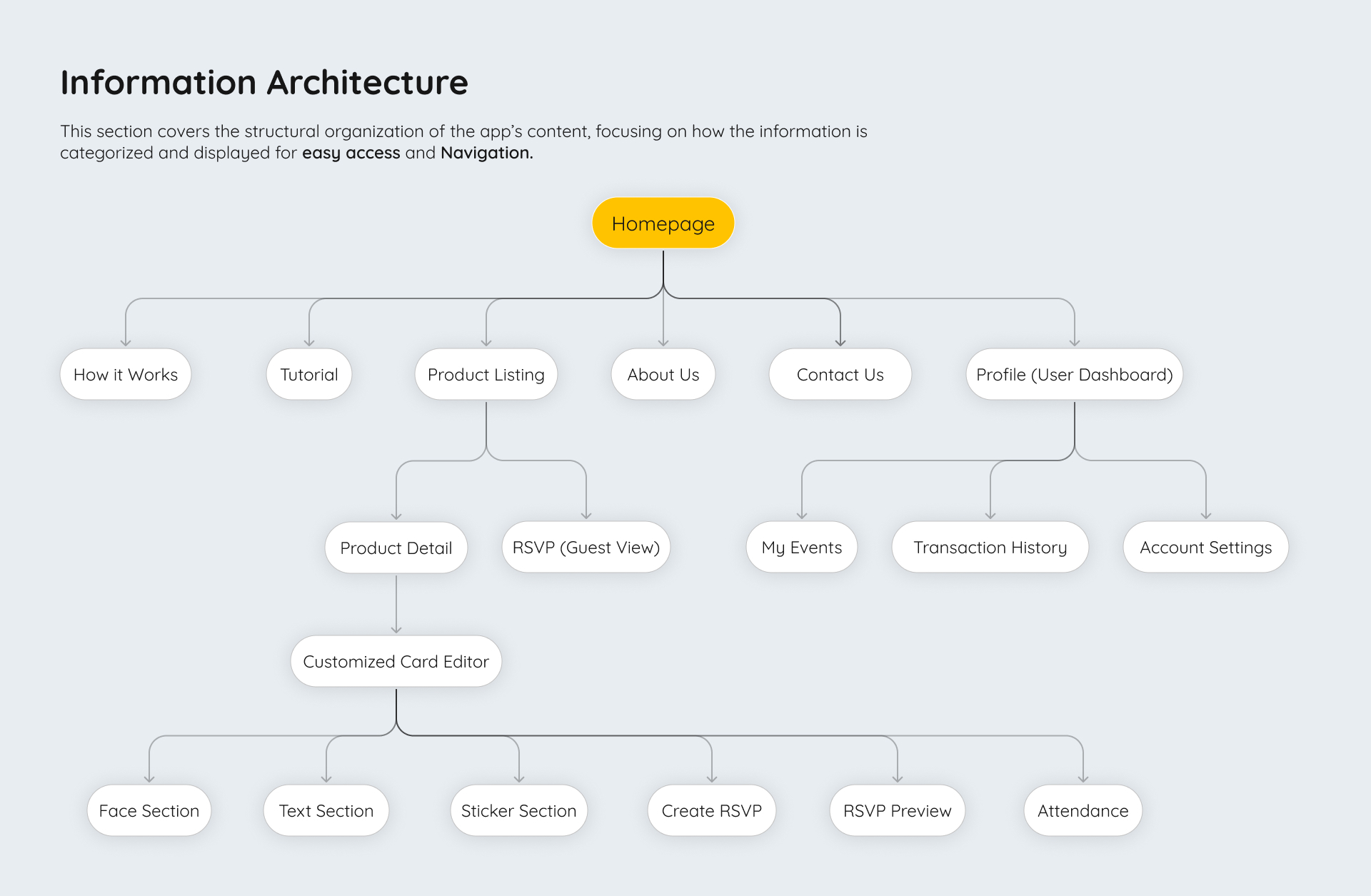Open the My Events node
This screenshot has width=1371, height=896.
click(801, 548)
